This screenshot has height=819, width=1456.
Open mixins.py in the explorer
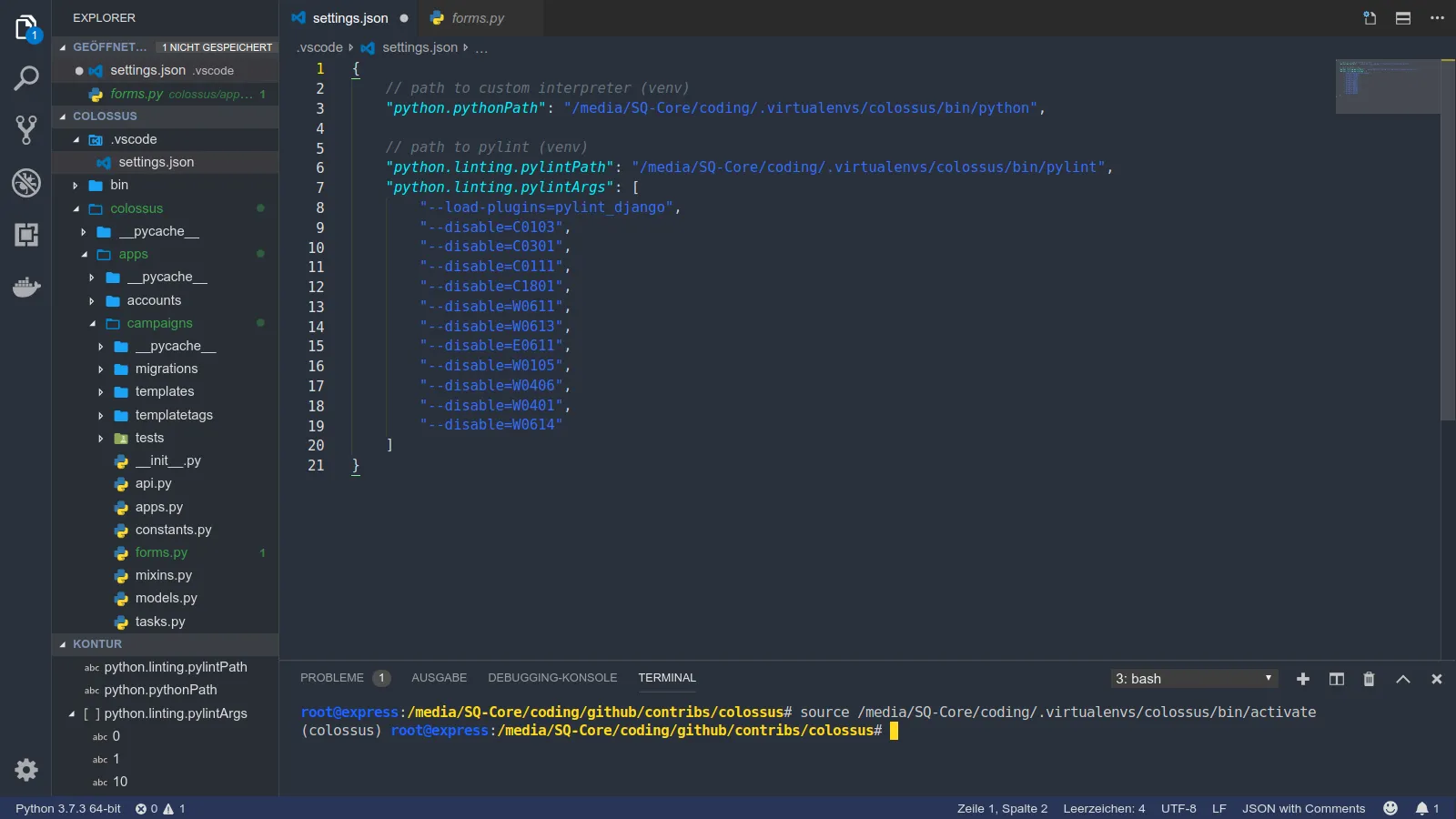click(x=165, y=576)
